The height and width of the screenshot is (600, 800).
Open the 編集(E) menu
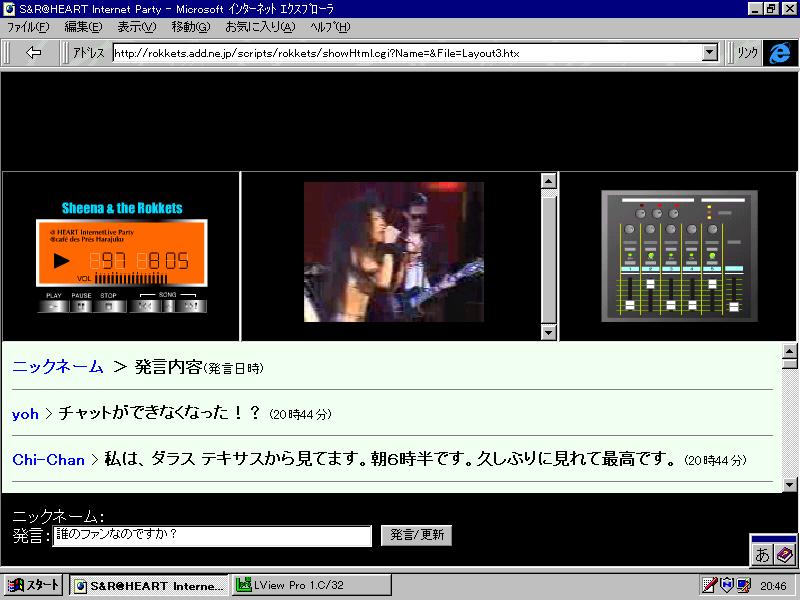click(83, 28)
